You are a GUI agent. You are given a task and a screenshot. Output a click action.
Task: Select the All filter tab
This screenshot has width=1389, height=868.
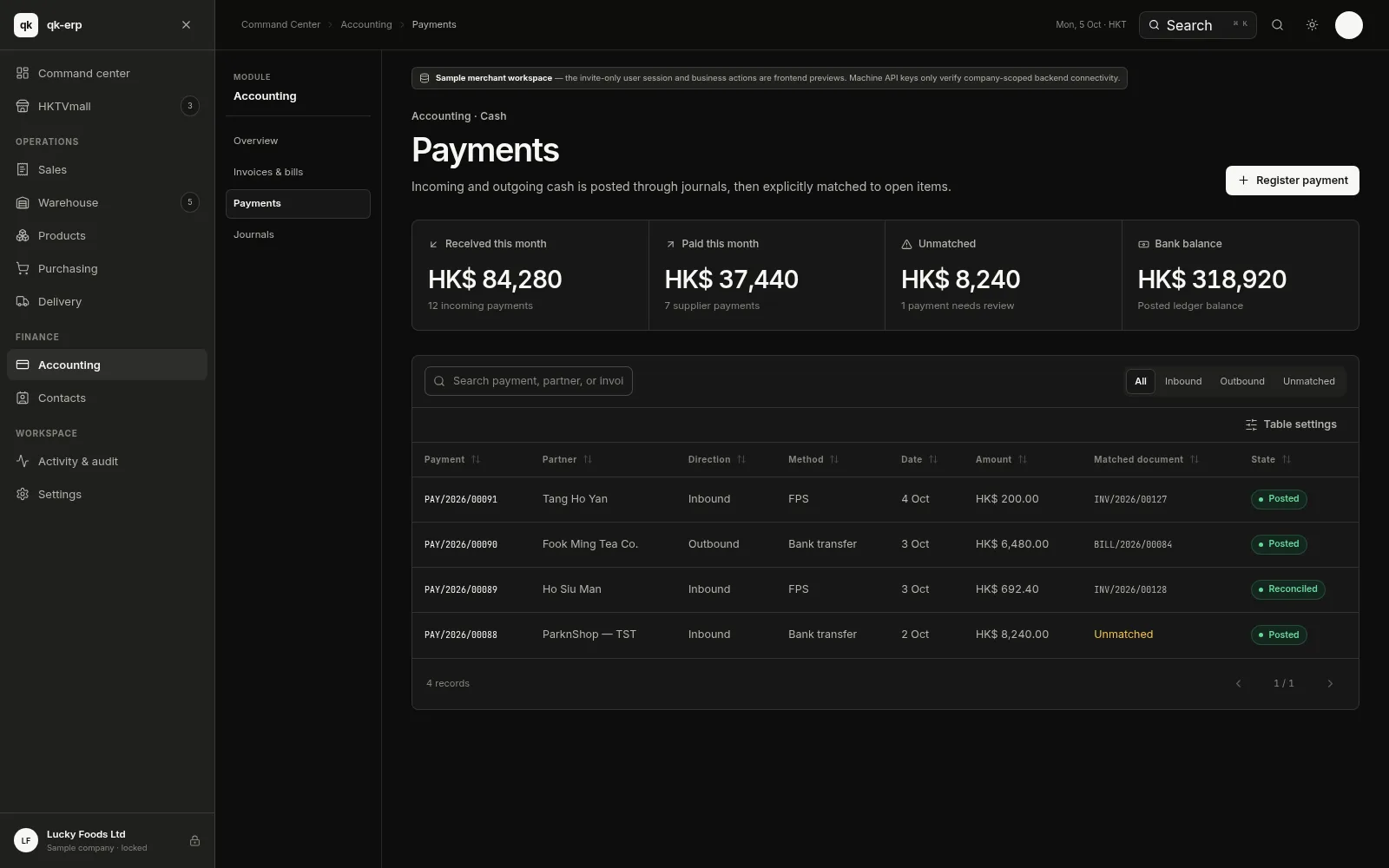pyautogui.click(x=1140, y=381)
